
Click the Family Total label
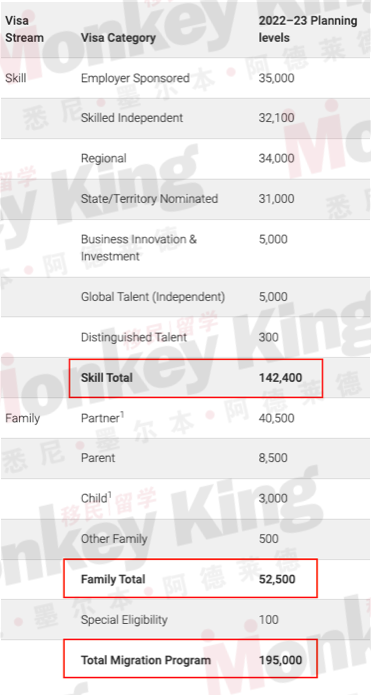(x=113, y=579)
